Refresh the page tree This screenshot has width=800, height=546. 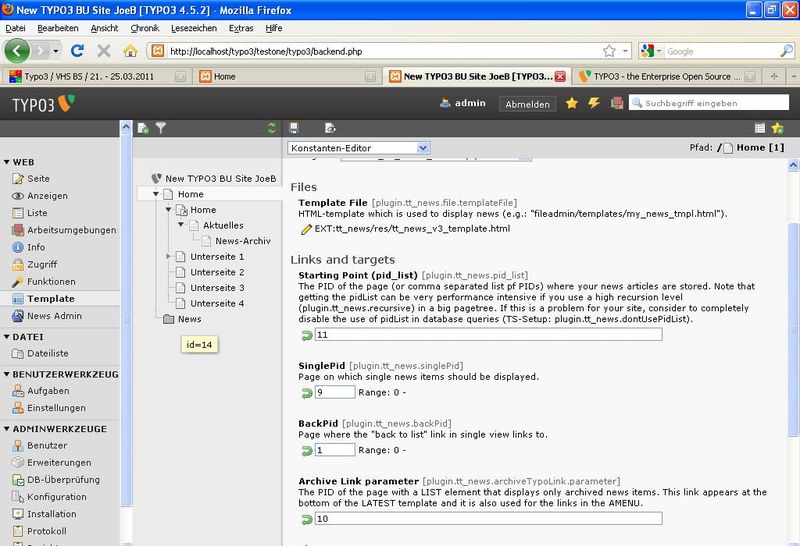272,128
